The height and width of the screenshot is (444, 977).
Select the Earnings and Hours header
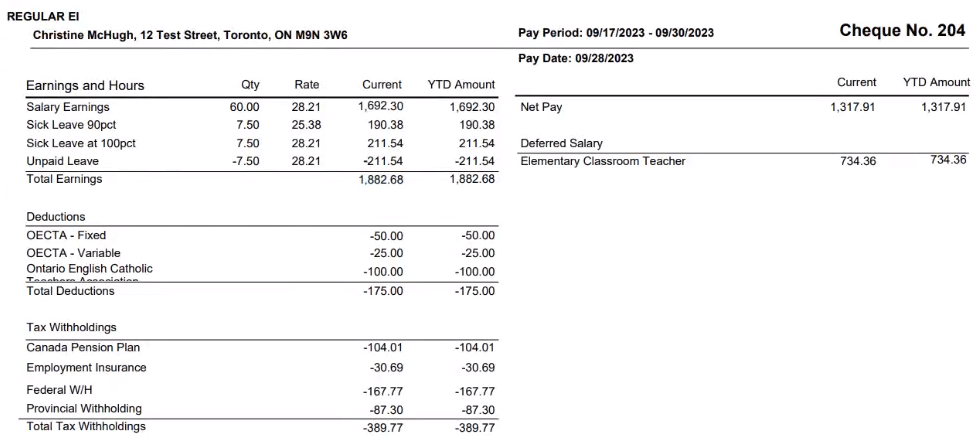85,85
